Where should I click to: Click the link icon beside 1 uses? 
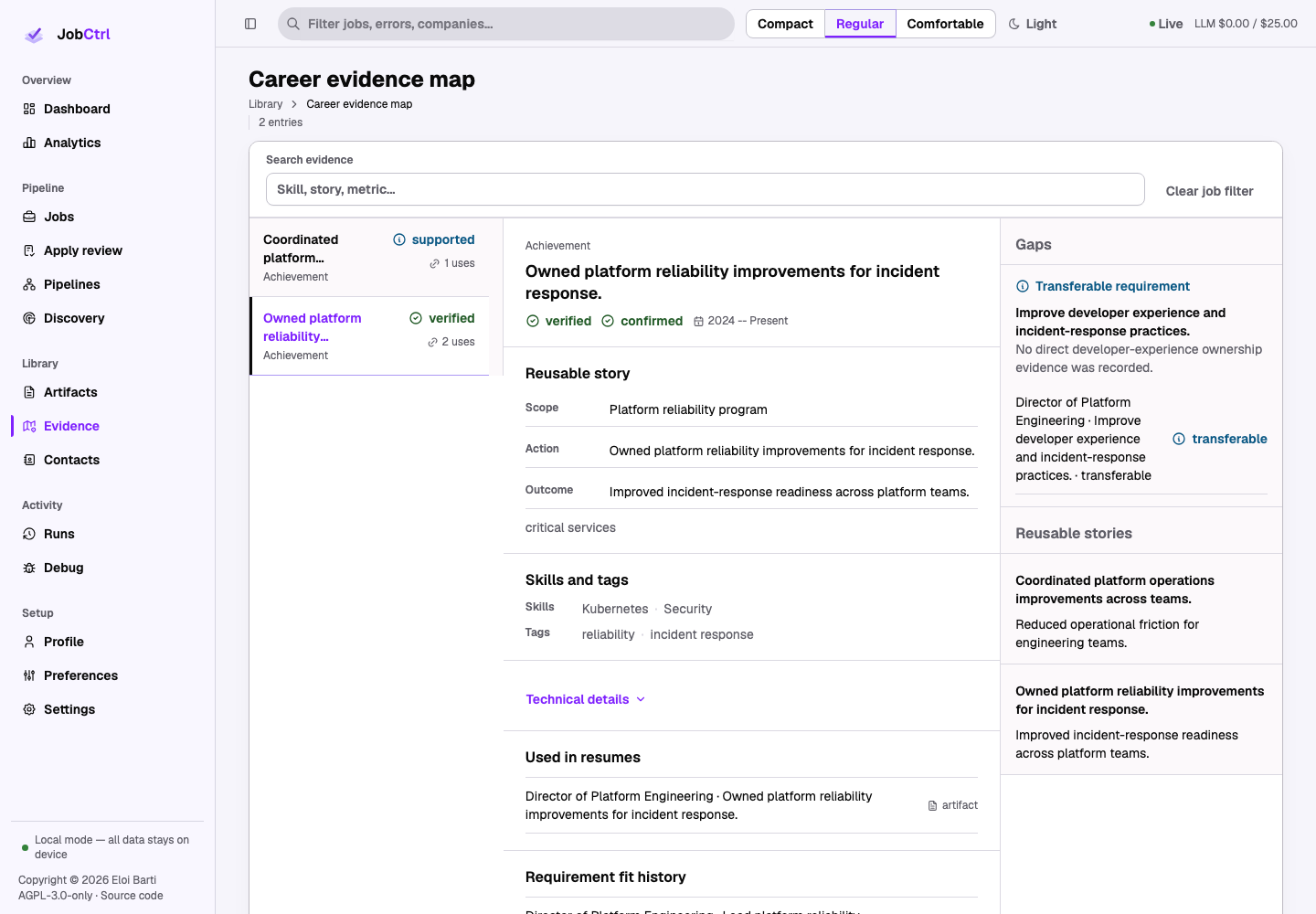tap(435, 263)
